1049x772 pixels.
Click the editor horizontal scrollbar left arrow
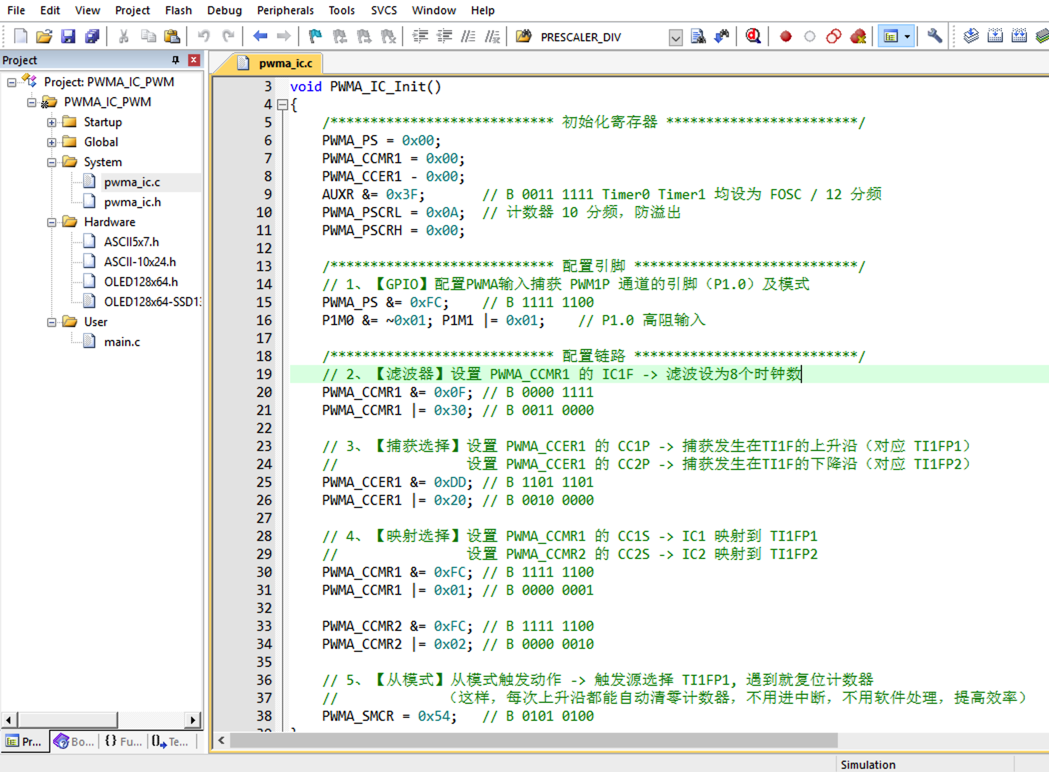click(x=221, y=740)
